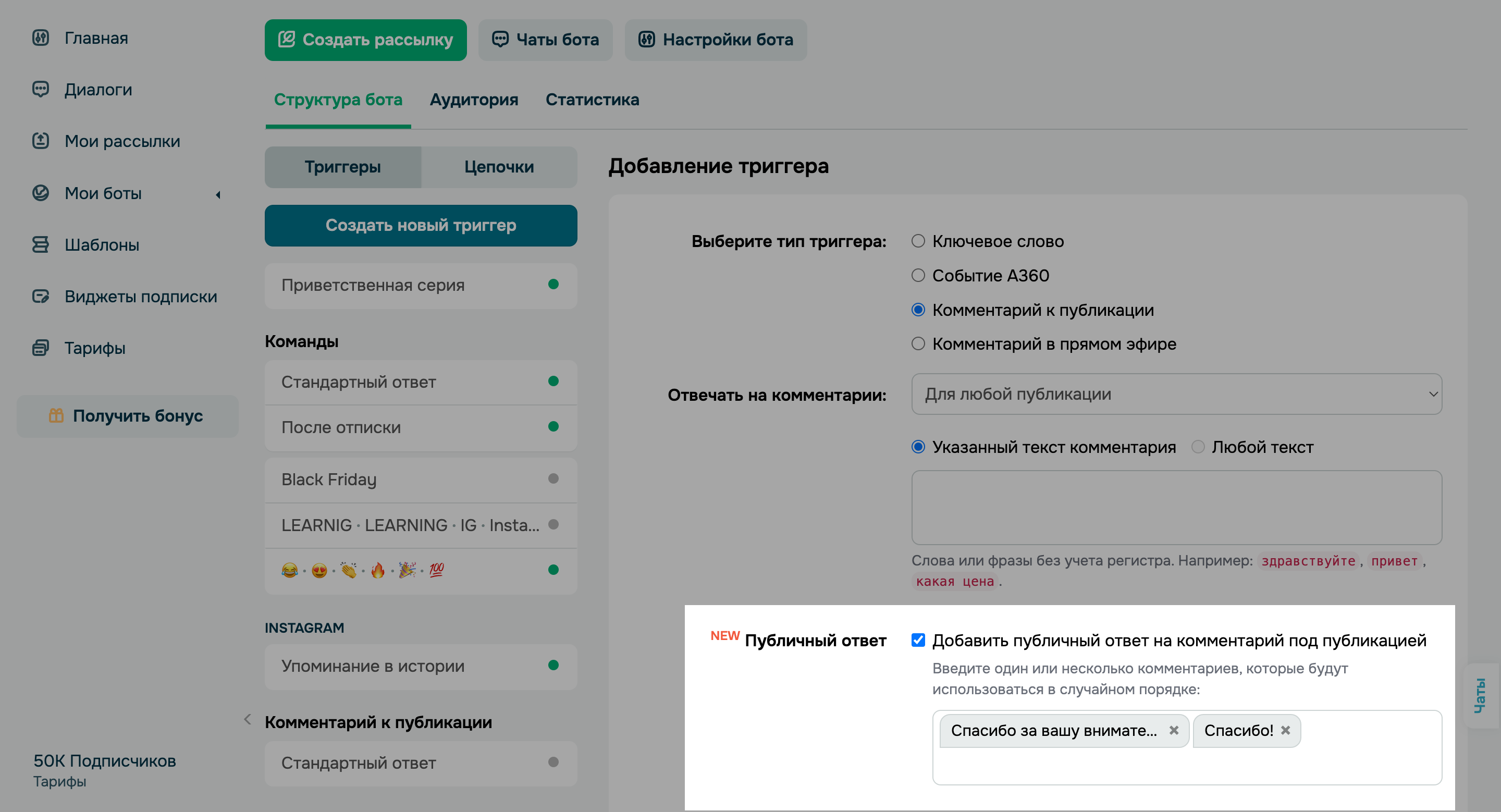Open the Для любой публикации dropdown
Viewport: 1501px width, 812px height.
pyautogui.click(x=1177, y=394)
